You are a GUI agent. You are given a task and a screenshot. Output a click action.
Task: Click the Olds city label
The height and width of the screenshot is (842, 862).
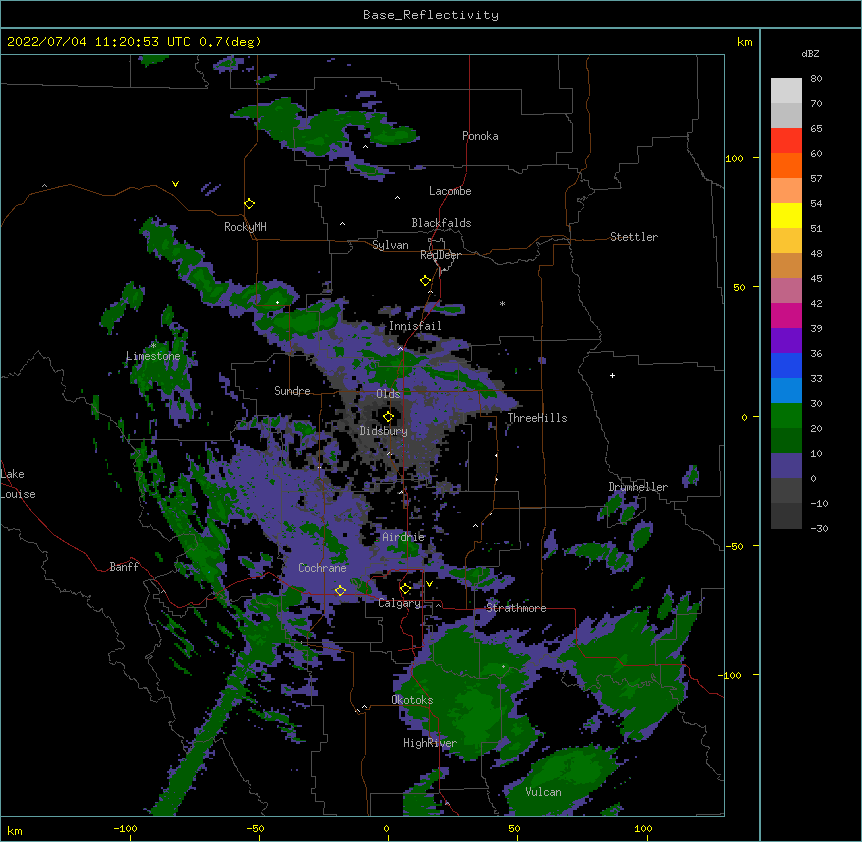(x=388, y=394)
